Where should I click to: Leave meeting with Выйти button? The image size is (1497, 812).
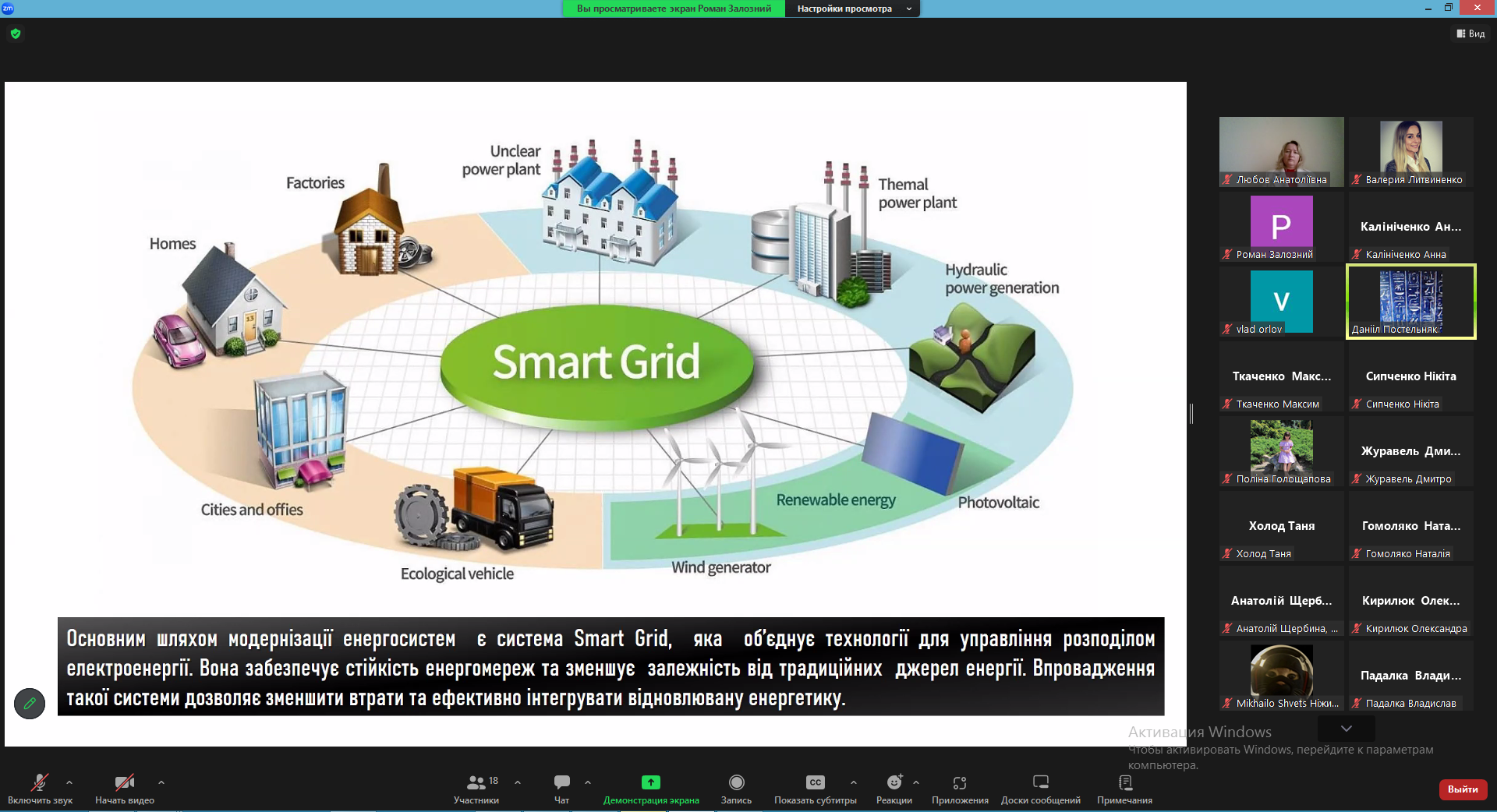(x=1463, y=789)
